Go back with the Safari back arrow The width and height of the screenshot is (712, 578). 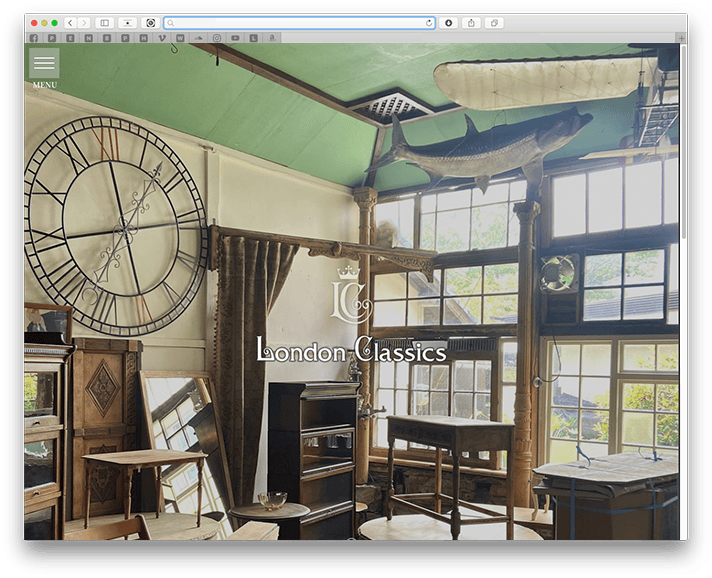pyautogui.click(x=70, y=23)
